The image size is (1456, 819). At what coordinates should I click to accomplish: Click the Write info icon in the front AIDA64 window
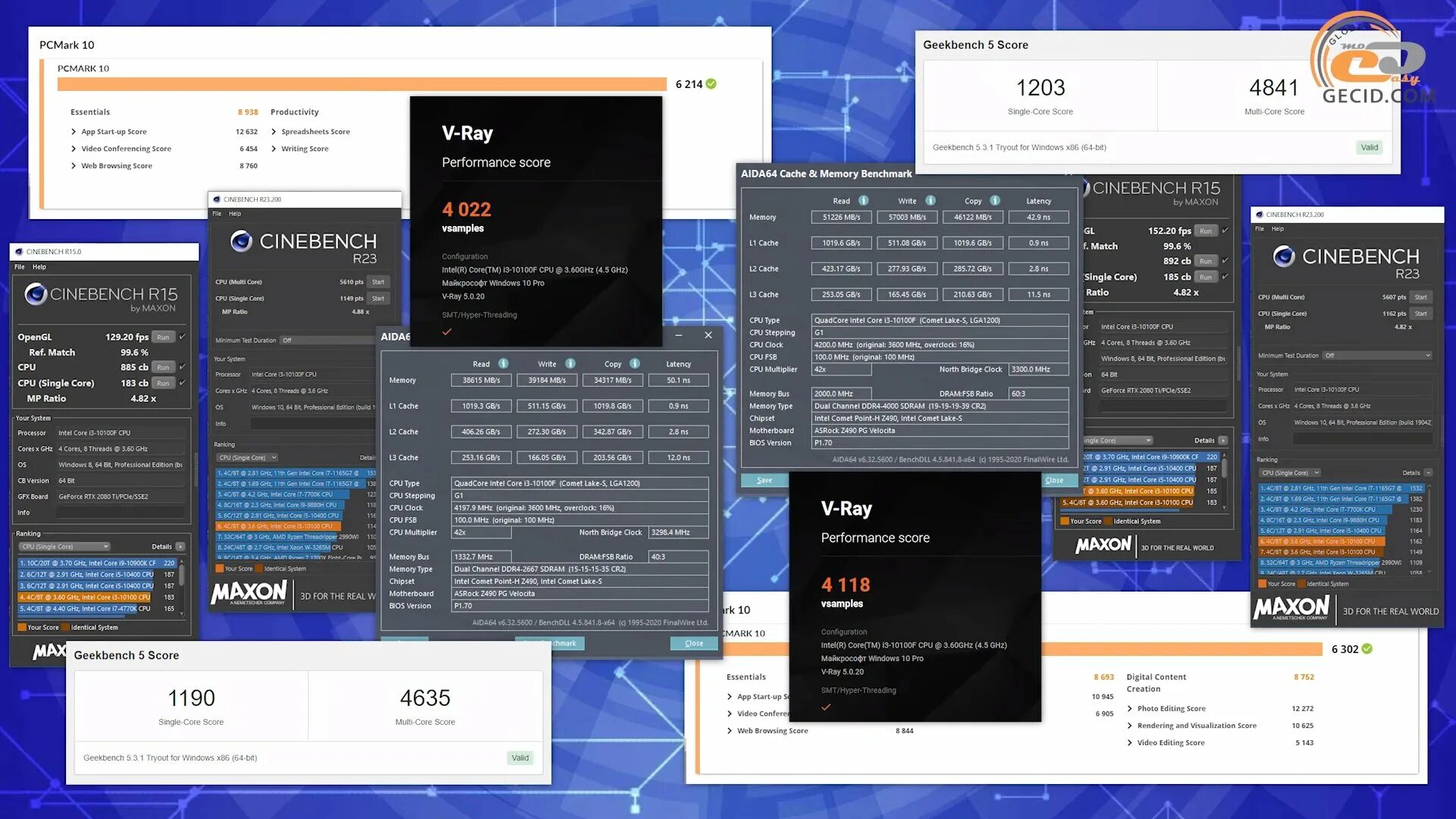click(x=570, y=364)
